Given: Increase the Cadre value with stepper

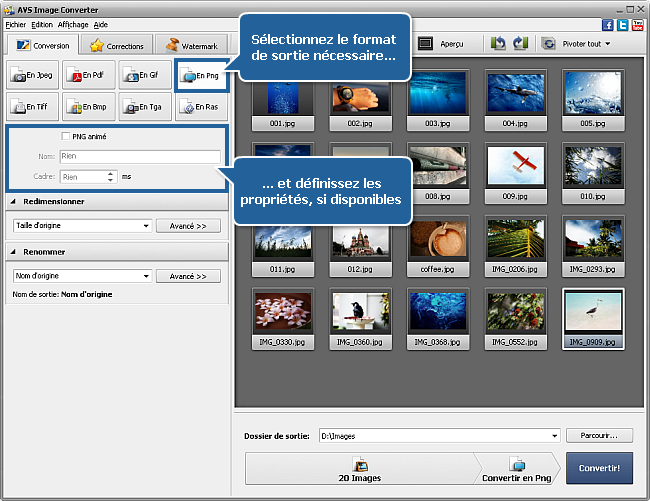Looking at the screenshot, I should (x=110, y=174).
